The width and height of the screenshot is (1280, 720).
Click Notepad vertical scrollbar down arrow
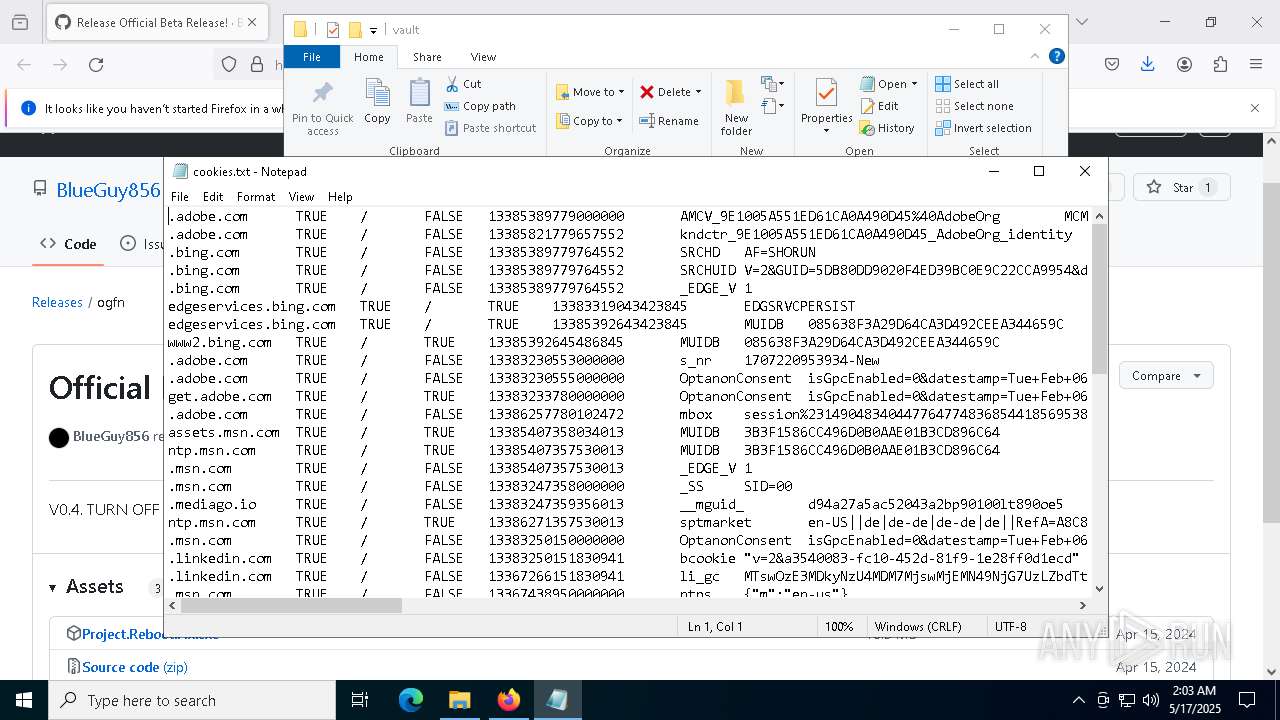coord(1099,589)
